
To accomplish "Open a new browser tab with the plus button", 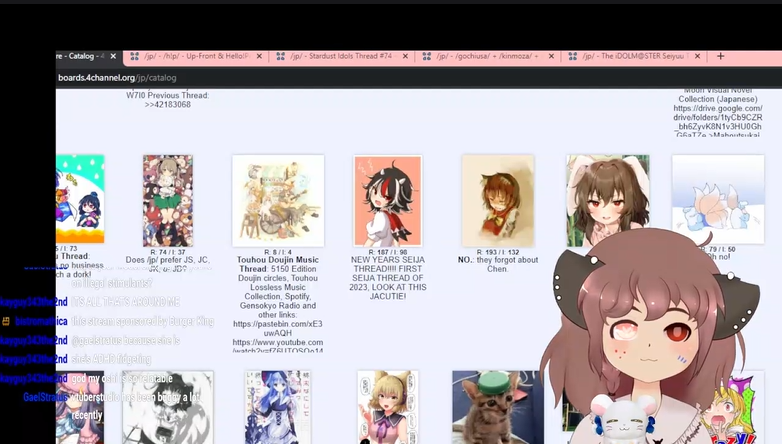I will 720,56.
